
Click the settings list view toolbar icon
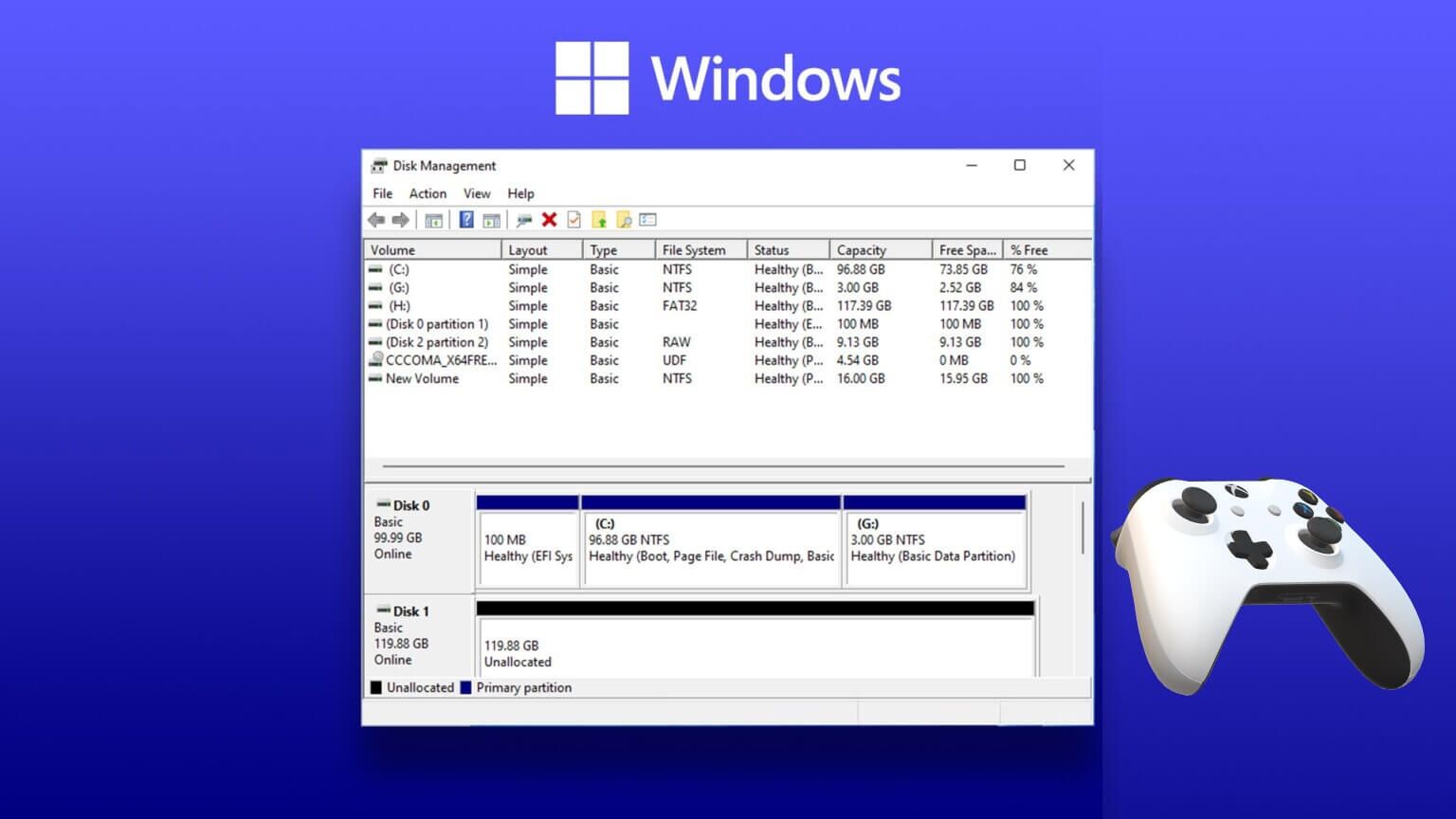[x=648, y=220]
